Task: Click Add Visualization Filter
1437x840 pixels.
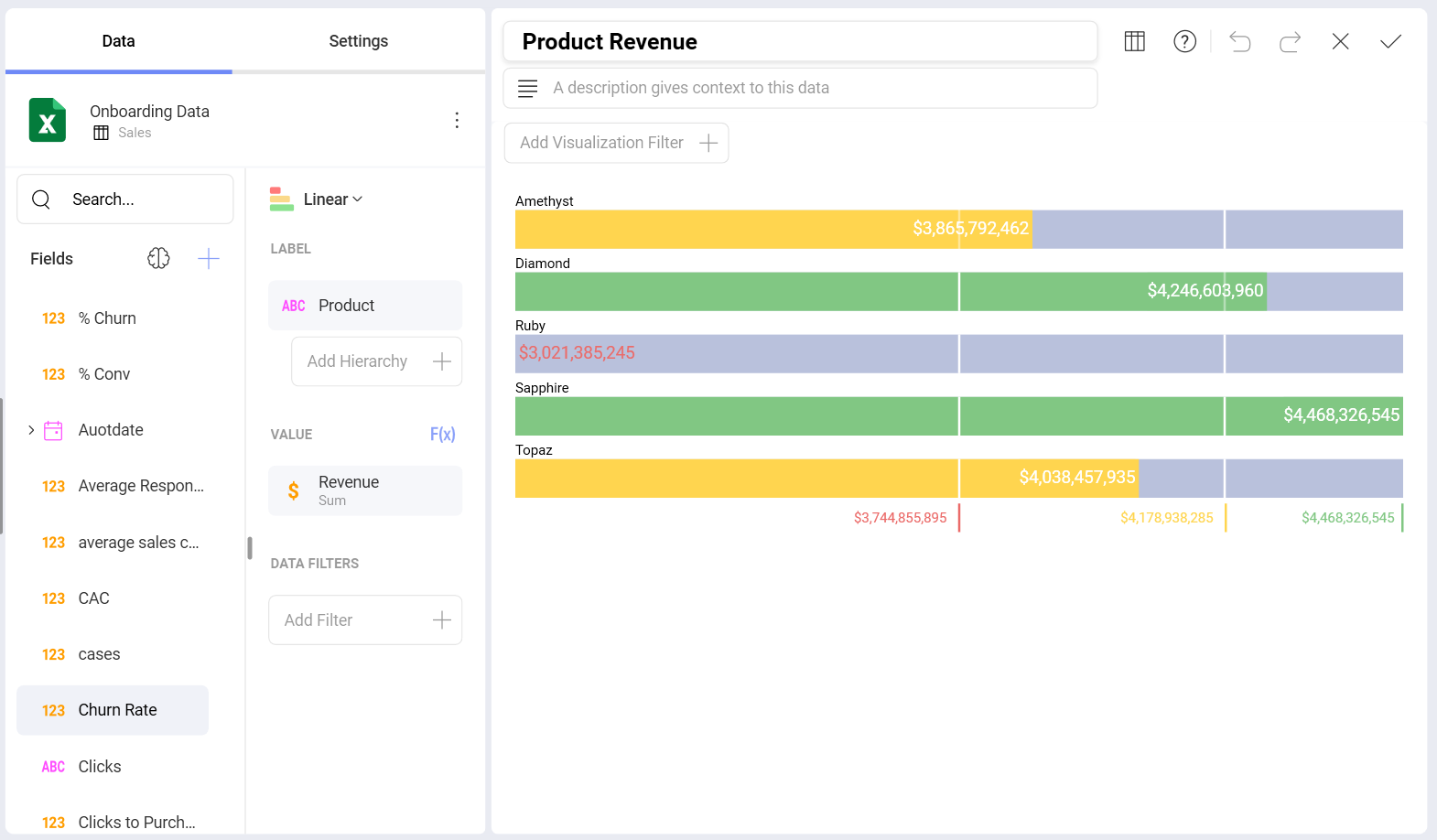Action: 616,143
